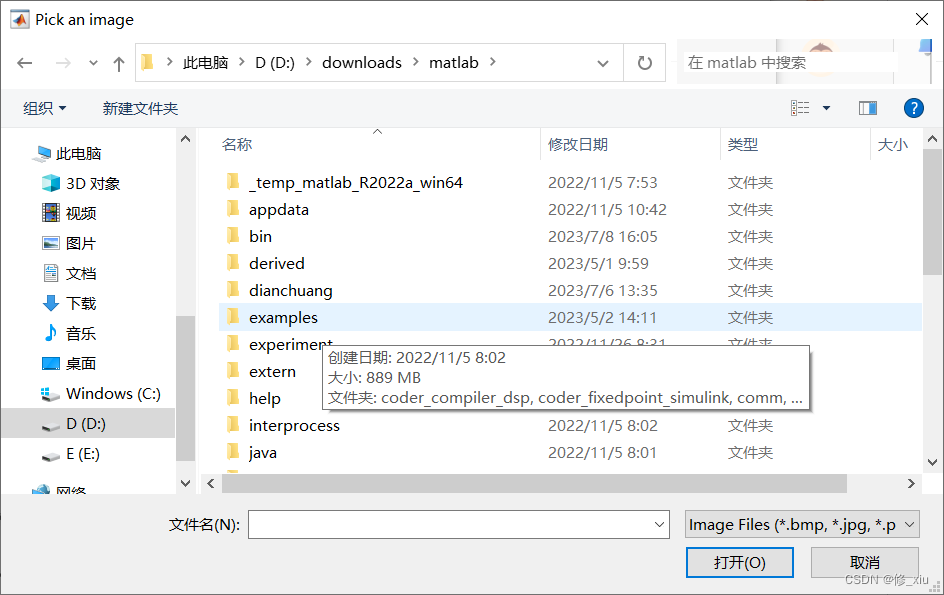Sort files by the 修改日期 column header
The height and width of the screenshot is (595, 944).
578,145
